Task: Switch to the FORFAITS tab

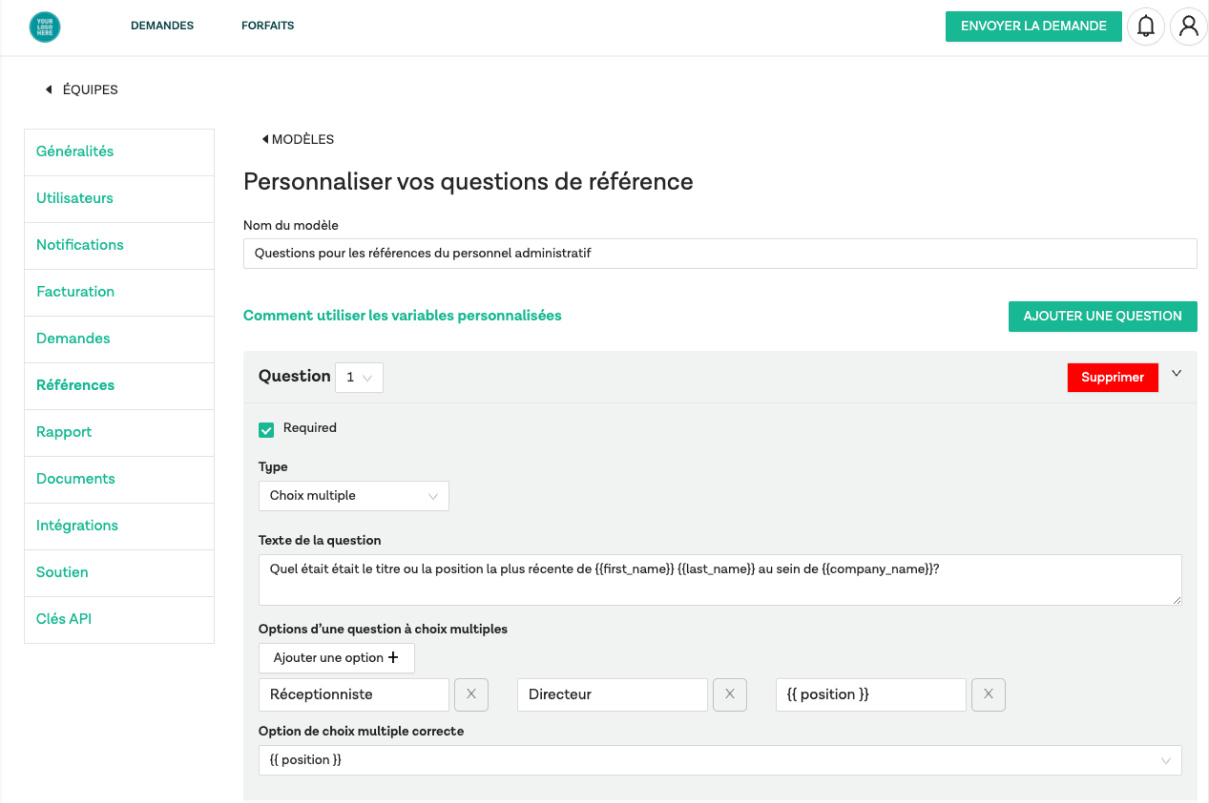Action: 268,25
